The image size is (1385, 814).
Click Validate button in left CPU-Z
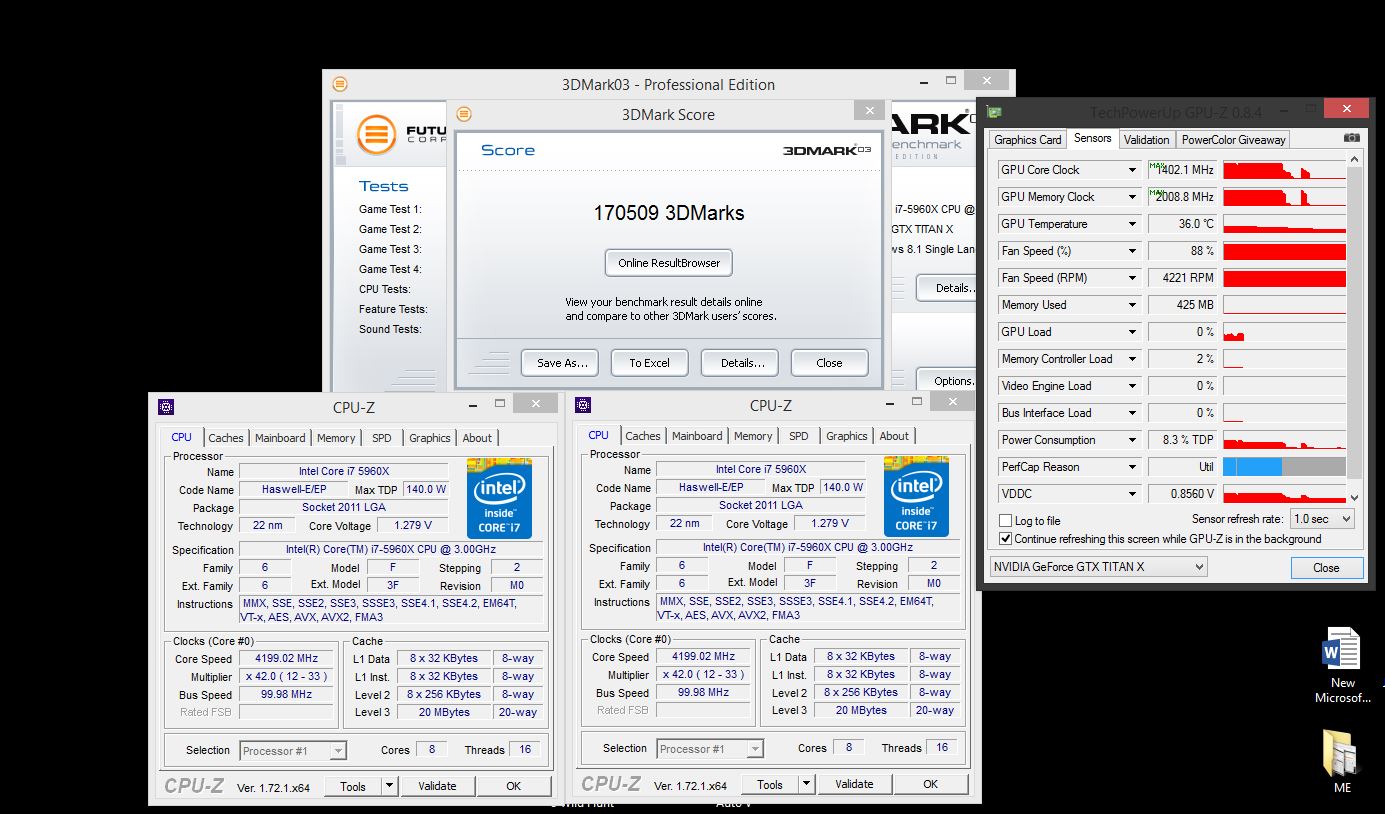coord(437,786)
